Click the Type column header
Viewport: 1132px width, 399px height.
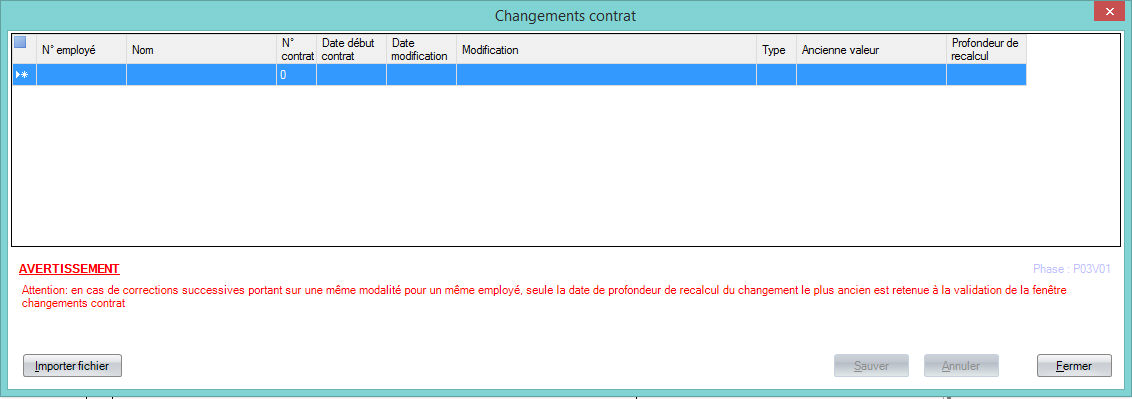pos(777,50)
